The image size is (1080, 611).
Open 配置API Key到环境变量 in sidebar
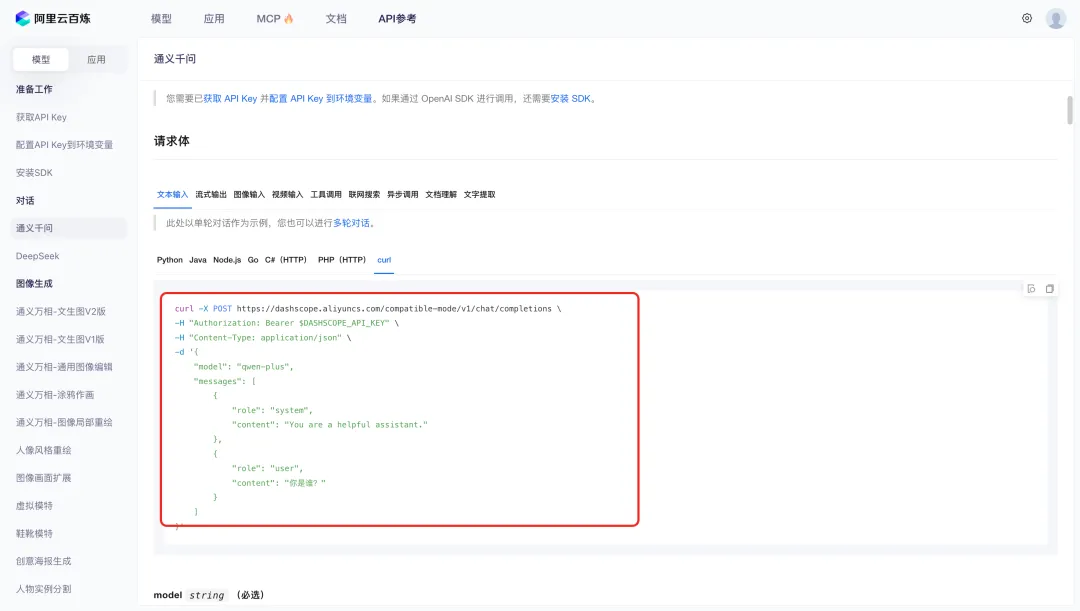point(64,145)
